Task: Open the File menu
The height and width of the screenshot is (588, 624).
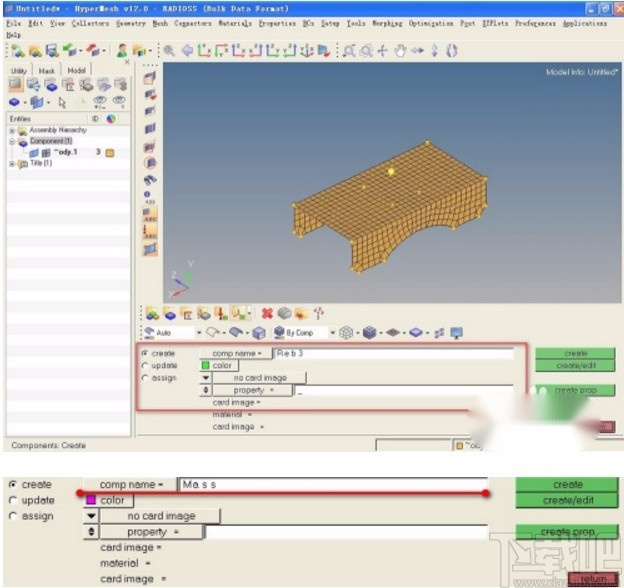Action: [14, 23]
